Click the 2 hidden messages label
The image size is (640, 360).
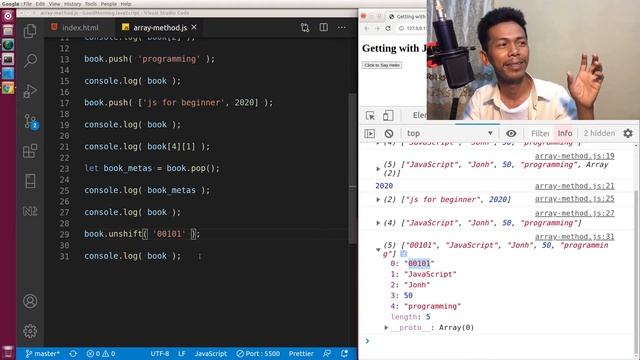[x=599, y=133]
